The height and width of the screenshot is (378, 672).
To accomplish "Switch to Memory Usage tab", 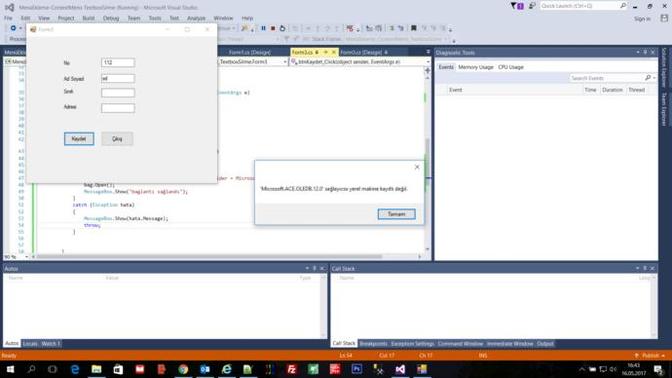I will coord(476,67).
